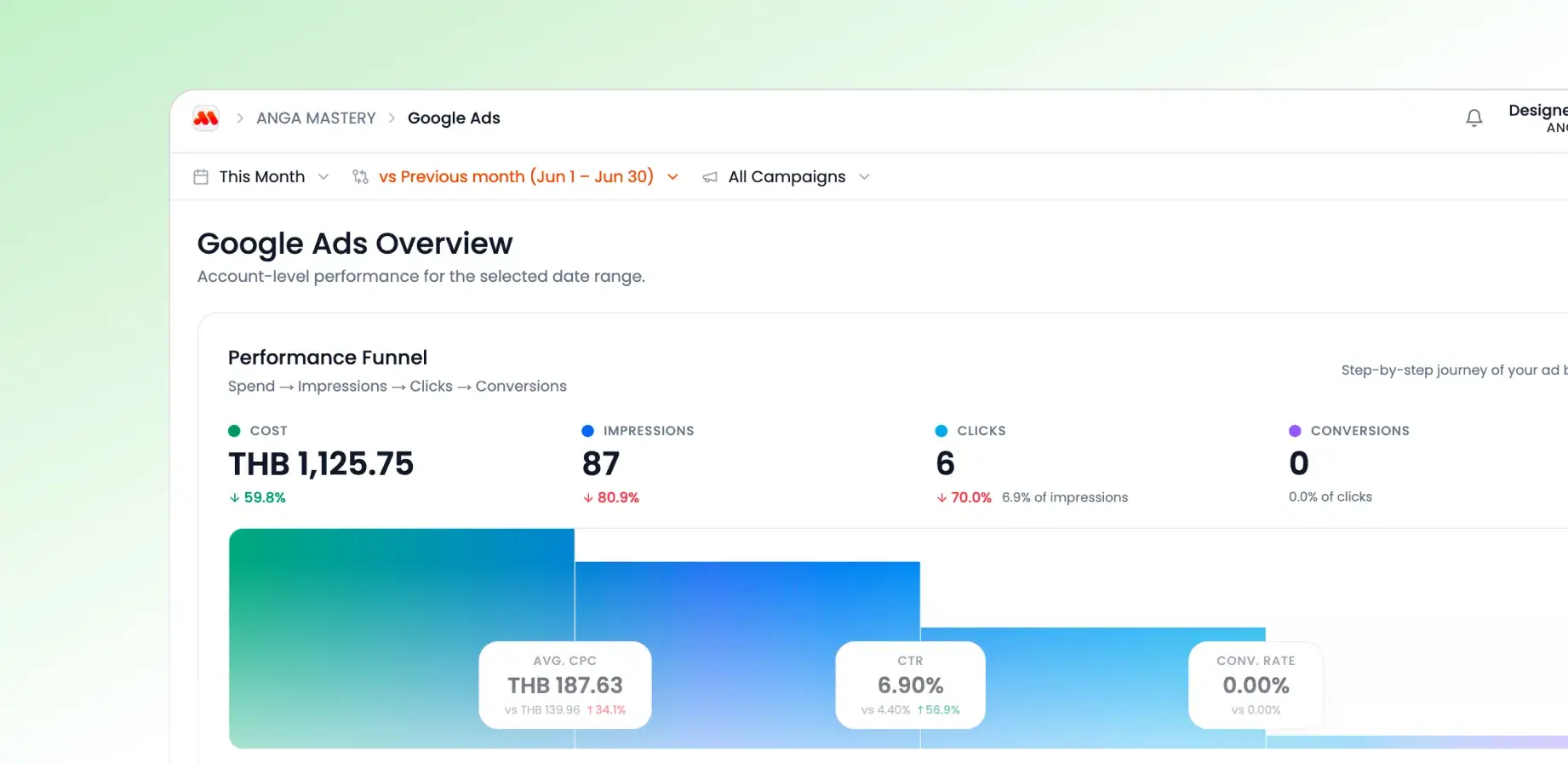Click the 80.9% impressions change
1568x763 pixels.
click(x=611, y=497)
